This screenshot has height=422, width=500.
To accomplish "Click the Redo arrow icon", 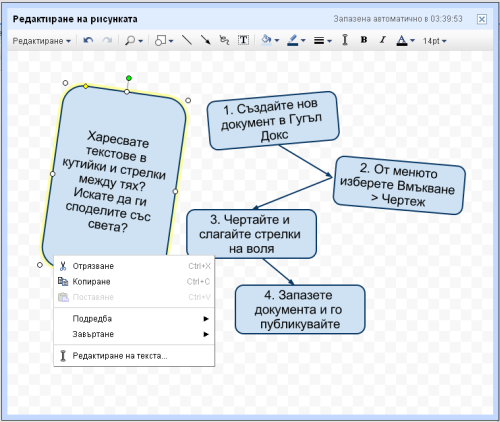I will point(107,41).
